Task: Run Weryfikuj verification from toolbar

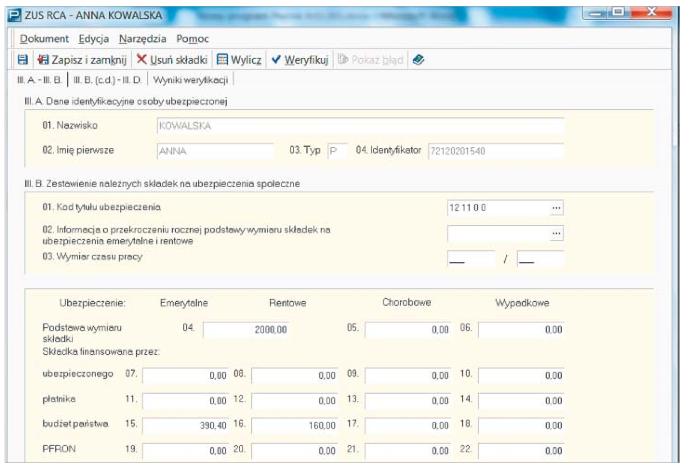Action: pos(300,60)
